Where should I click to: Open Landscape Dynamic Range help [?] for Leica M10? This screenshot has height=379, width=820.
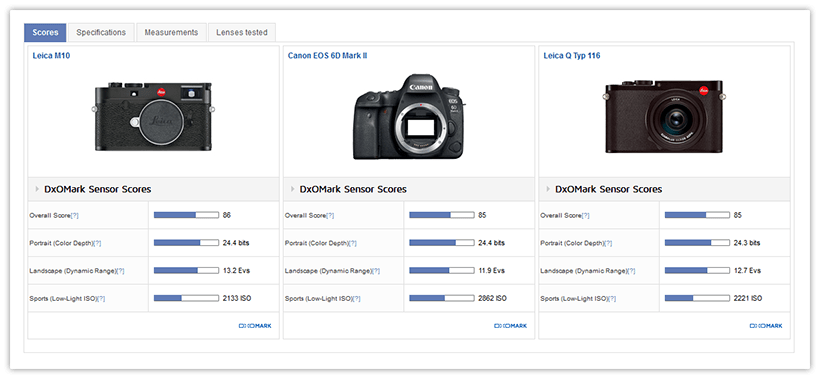point(120,271)
